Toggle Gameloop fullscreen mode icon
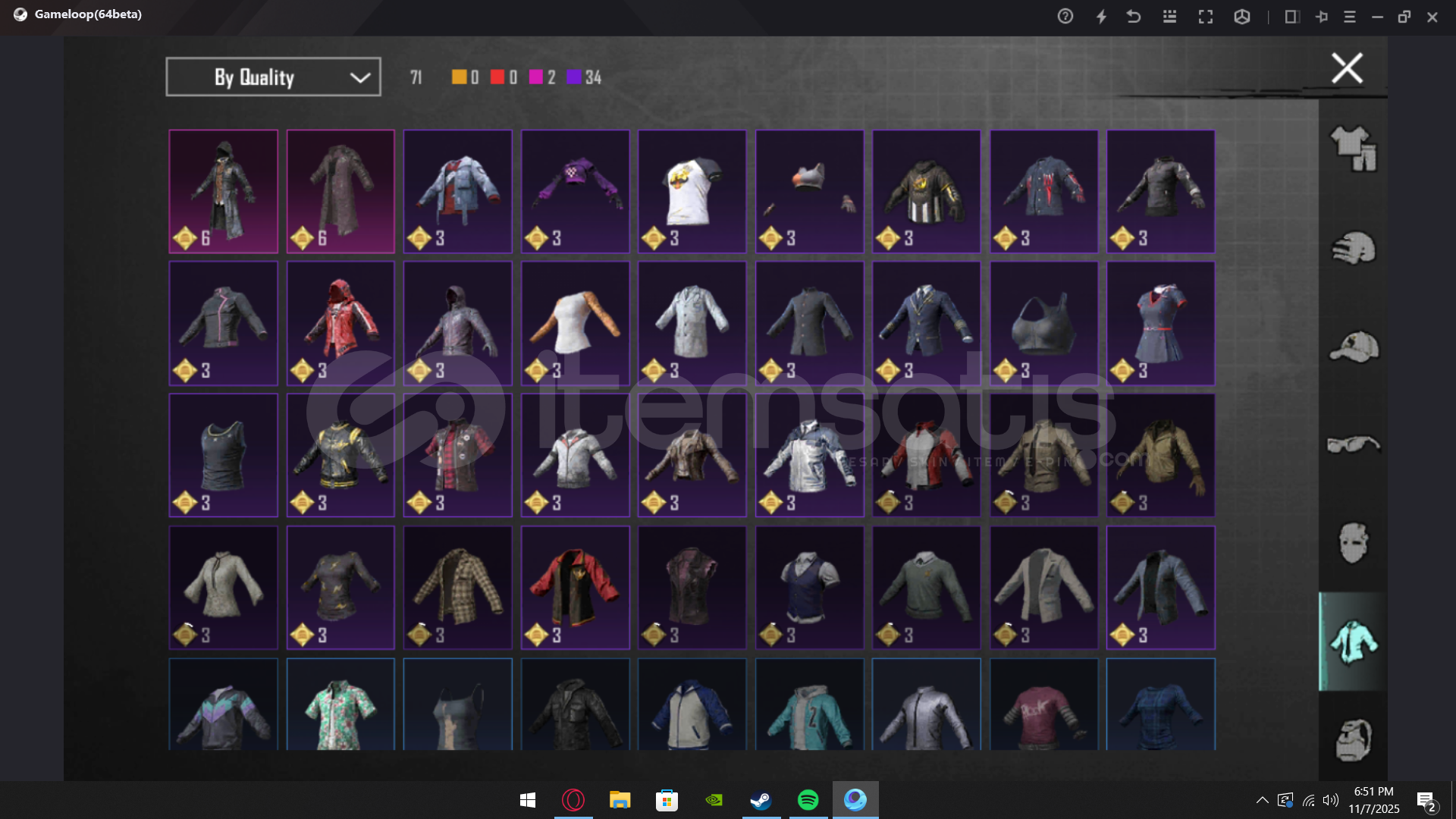The height and width of the screenshot is (819, 1456). (1206, 17)
